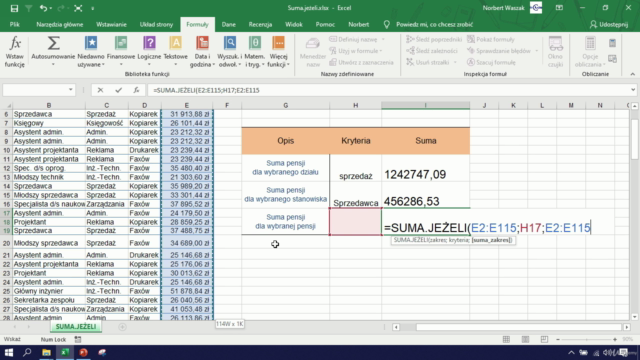Open Więcej funkcji icon

pyautogui.click(x=278, y=43)
